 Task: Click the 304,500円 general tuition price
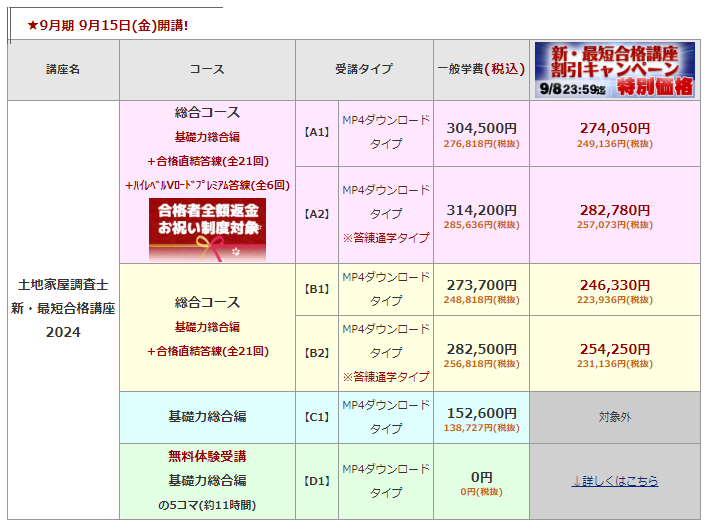(x=481, y=128)
